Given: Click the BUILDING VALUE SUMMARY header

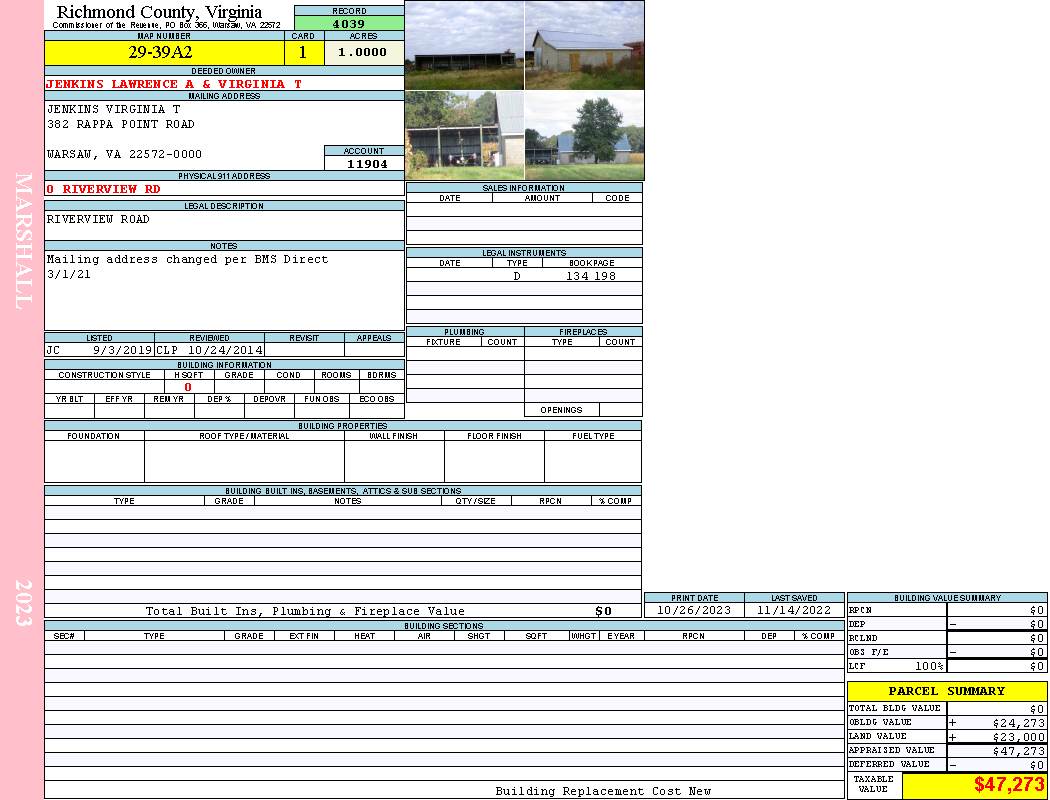Looking at the screenshot, I should coord(947,598).
